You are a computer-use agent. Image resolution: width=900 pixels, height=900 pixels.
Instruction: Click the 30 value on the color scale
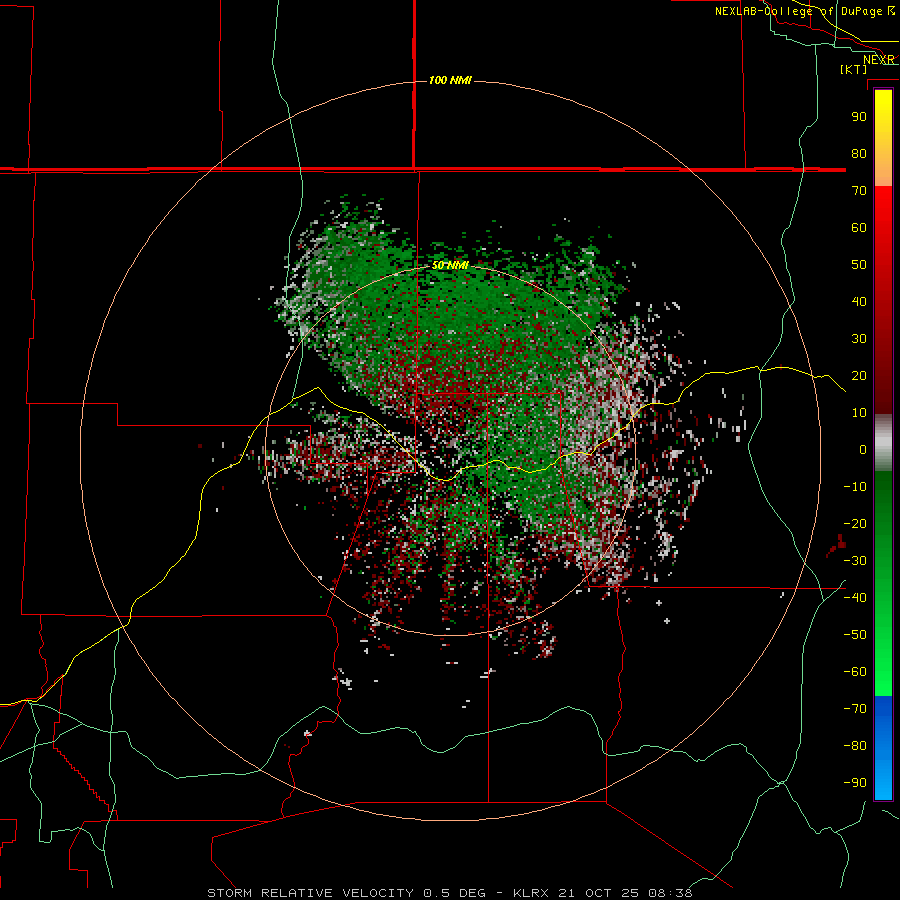tap(859, 339)
